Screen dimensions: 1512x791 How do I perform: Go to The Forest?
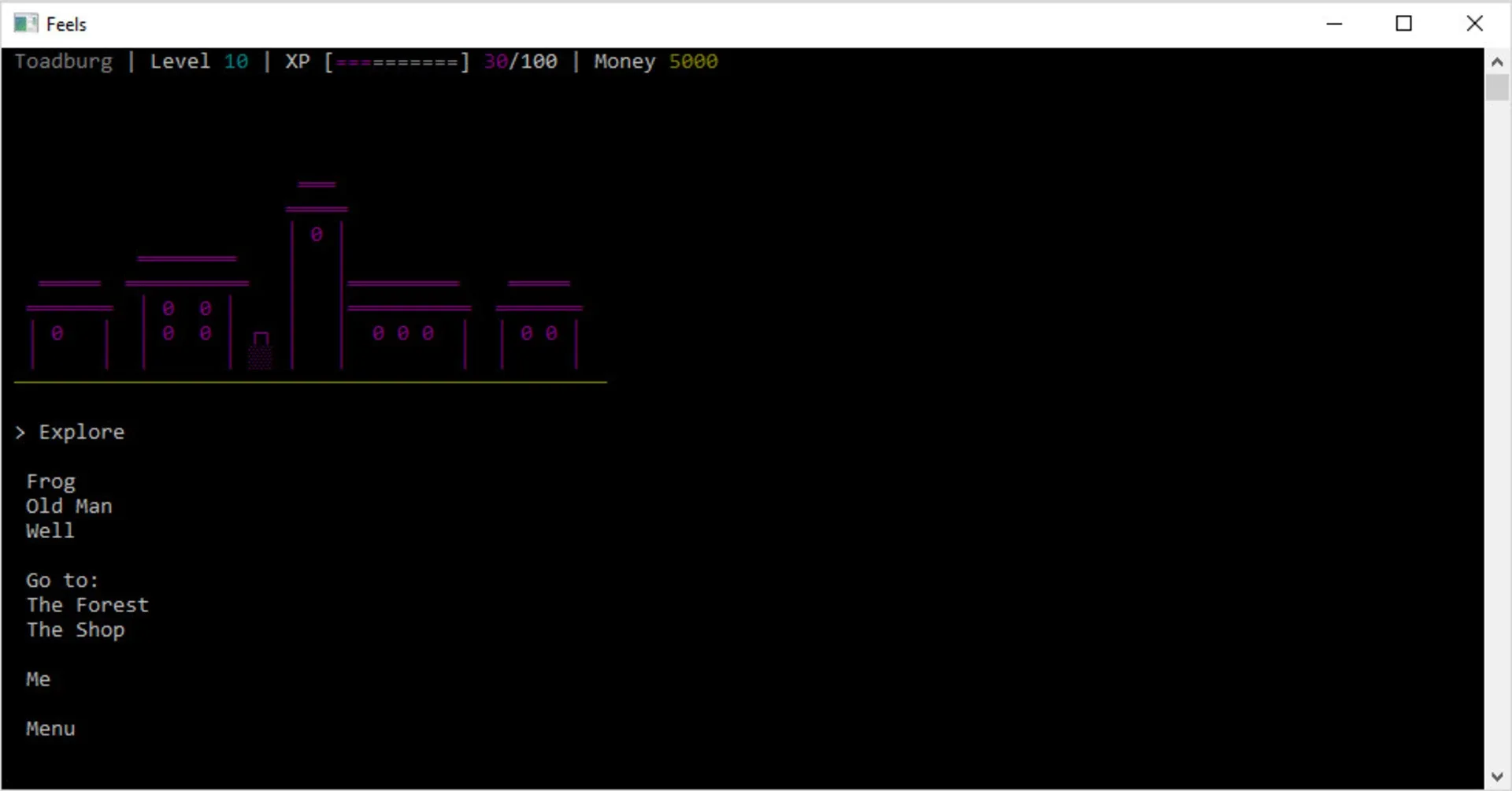[x=87, y=605]
